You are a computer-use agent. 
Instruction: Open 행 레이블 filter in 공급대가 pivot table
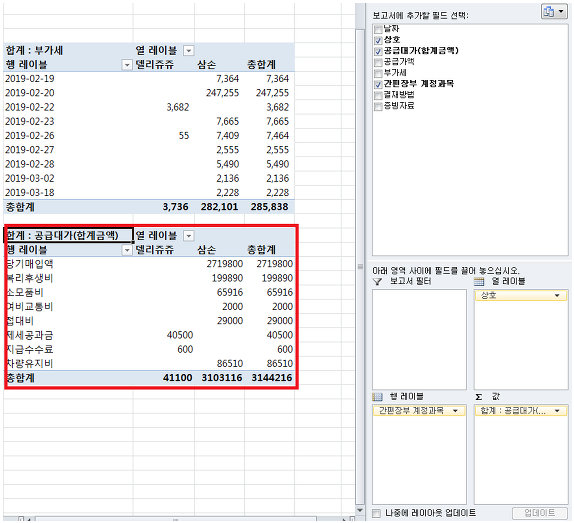127,250
